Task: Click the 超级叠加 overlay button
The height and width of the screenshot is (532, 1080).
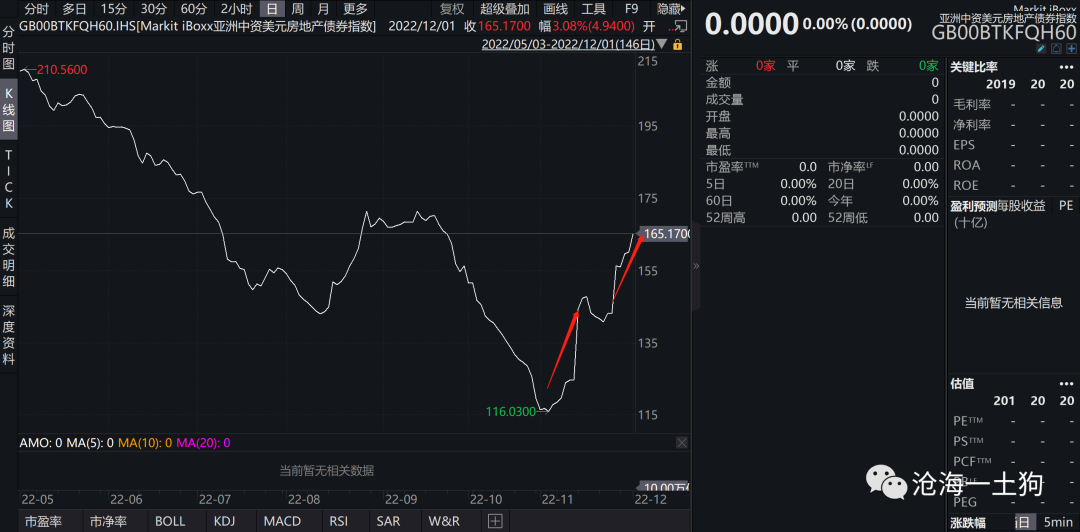Action: pyautogui.click(x=504, y=8)
